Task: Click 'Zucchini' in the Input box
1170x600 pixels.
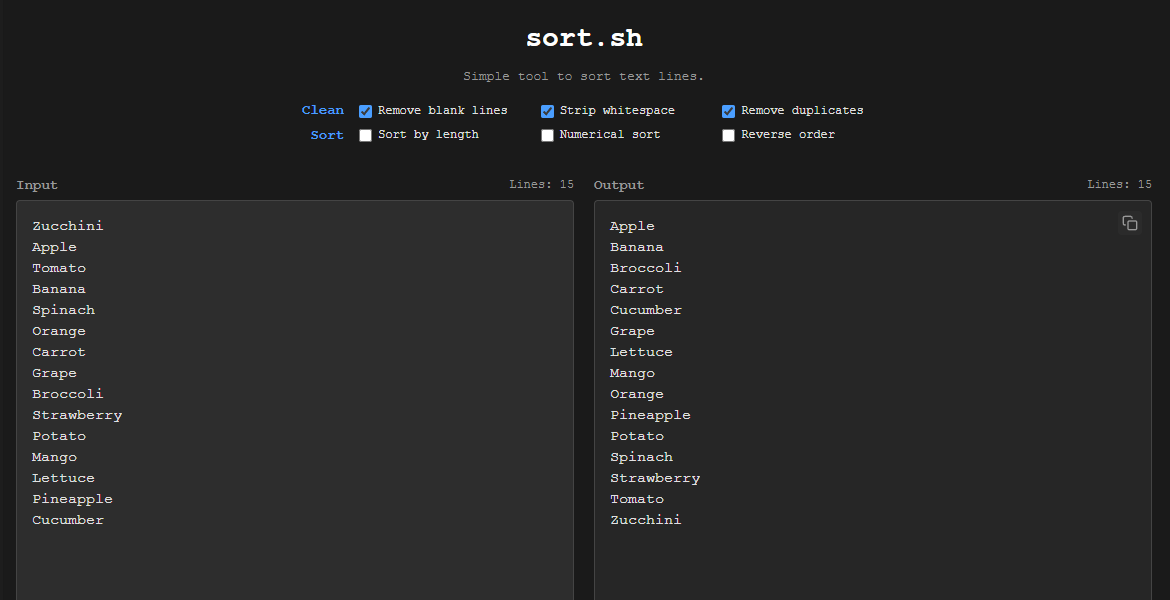Action: click(x=68, y=226)
